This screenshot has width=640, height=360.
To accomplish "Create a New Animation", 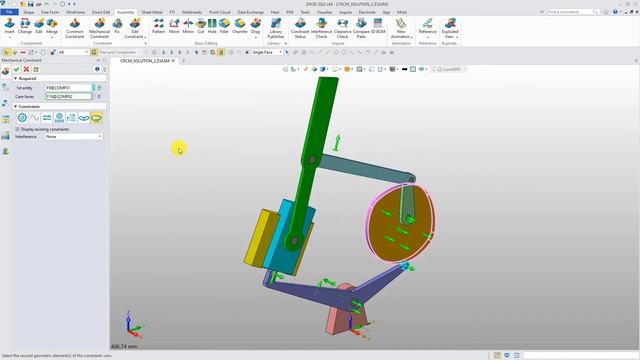I will (401, 28).
